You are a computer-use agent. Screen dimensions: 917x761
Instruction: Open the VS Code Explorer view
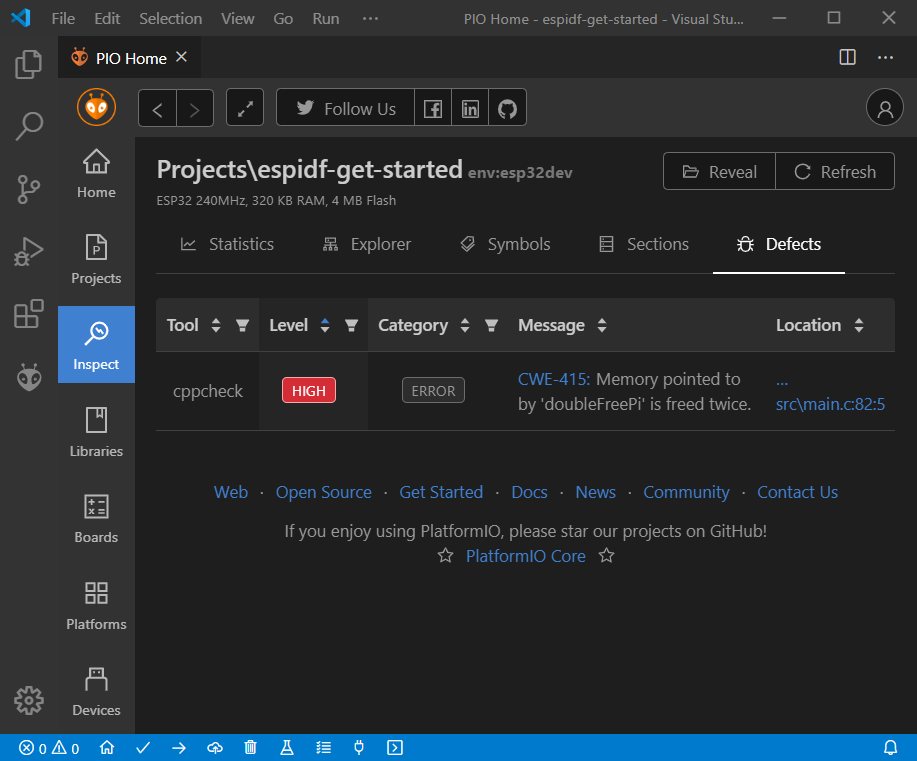[28, 64]
